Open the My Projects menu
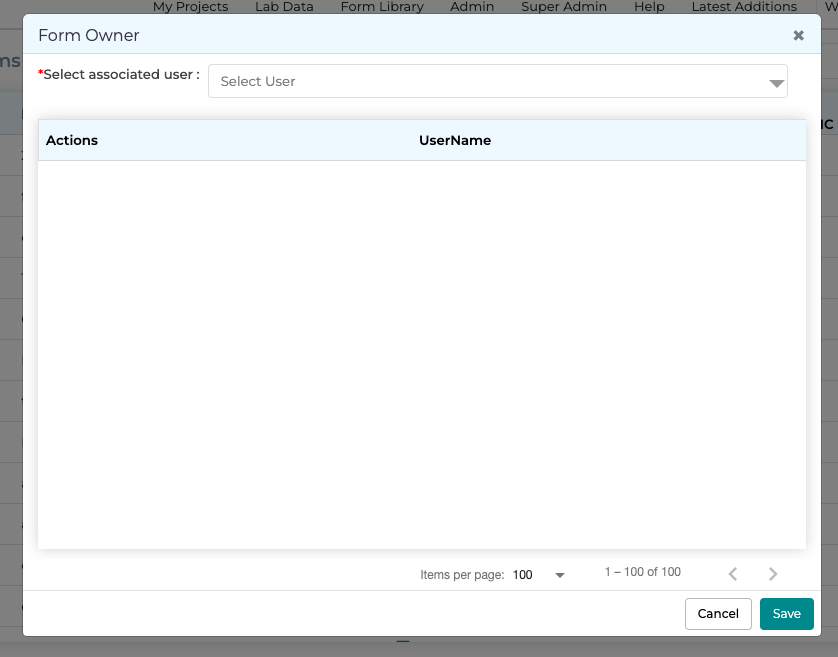This screenshot has width=838, height=657. (x=190, y=6)
